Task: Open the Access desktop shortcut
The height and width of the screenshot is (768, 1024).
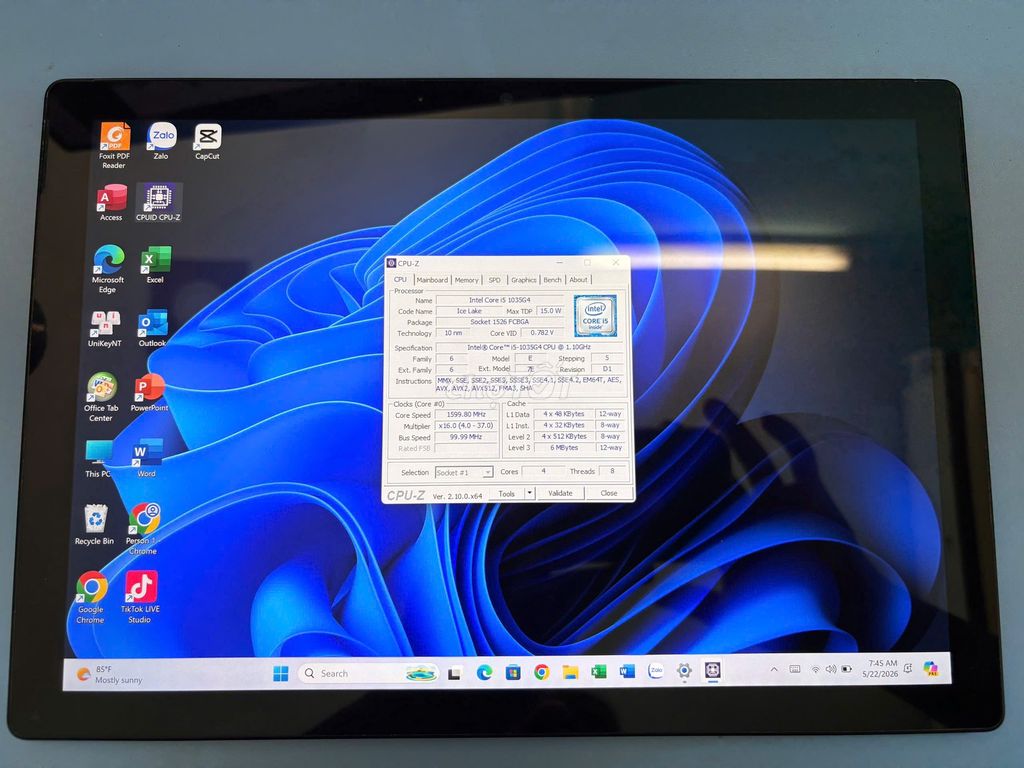Action: pyautogui.click(x=111, y=202)
